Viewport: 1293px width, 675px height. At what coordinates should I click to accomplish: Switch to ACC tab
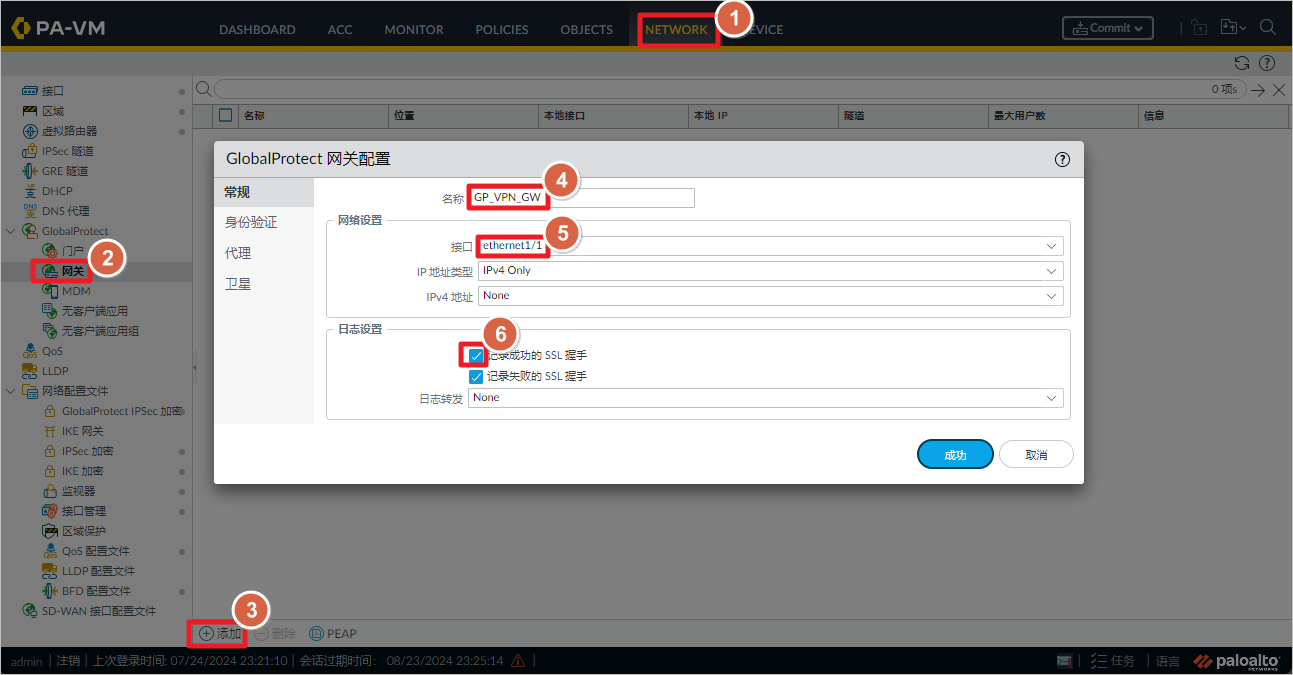pos(340,29)
